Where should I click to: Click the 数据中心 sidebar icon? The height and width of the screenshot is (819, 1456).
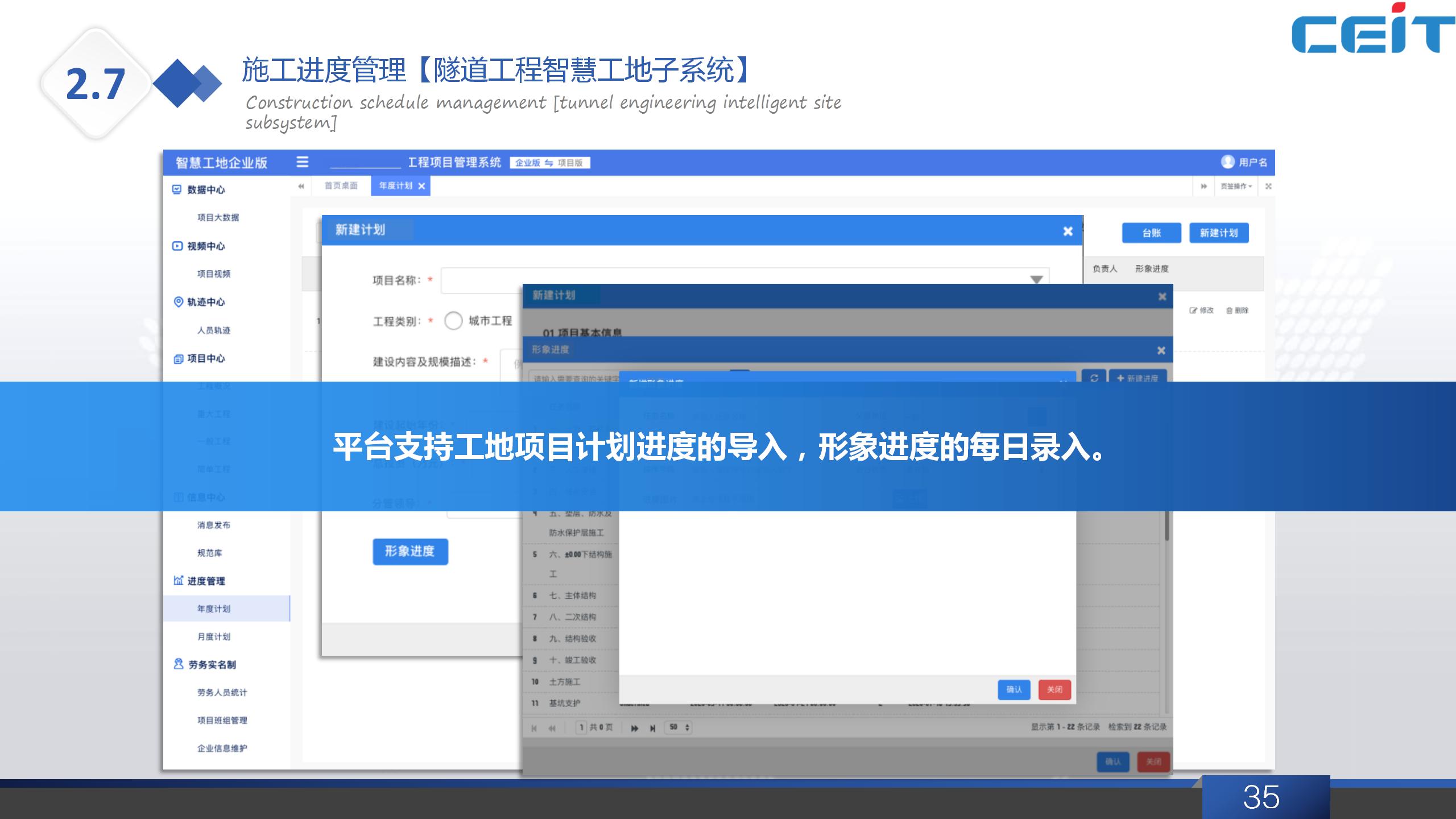point(177,189)
